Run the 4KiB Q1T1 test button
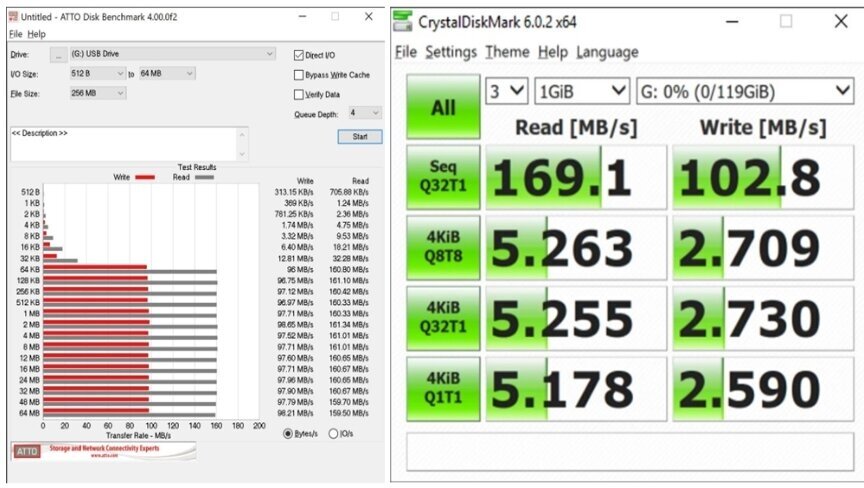The height and width of the screenshot is (488, 864). tap(443, 389)
